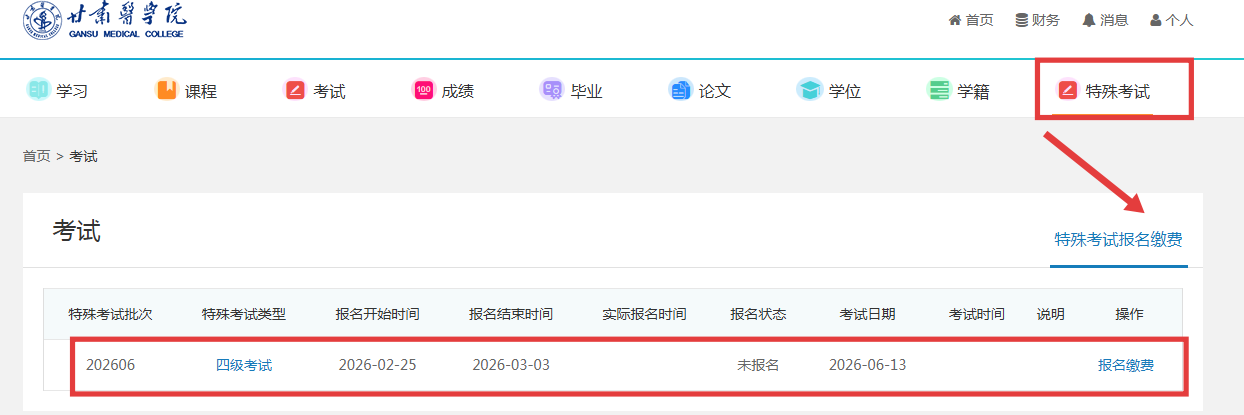Click the 学习 book icon

(38, 90)
